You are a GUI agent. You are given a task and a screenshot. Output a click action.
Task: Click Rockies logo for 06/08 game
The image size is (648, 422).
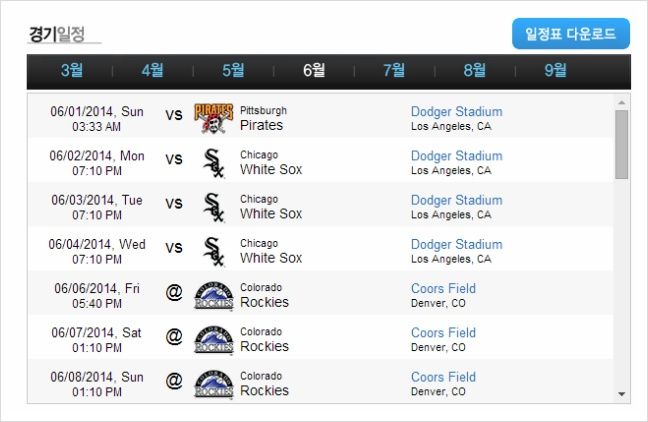(214, 384)
